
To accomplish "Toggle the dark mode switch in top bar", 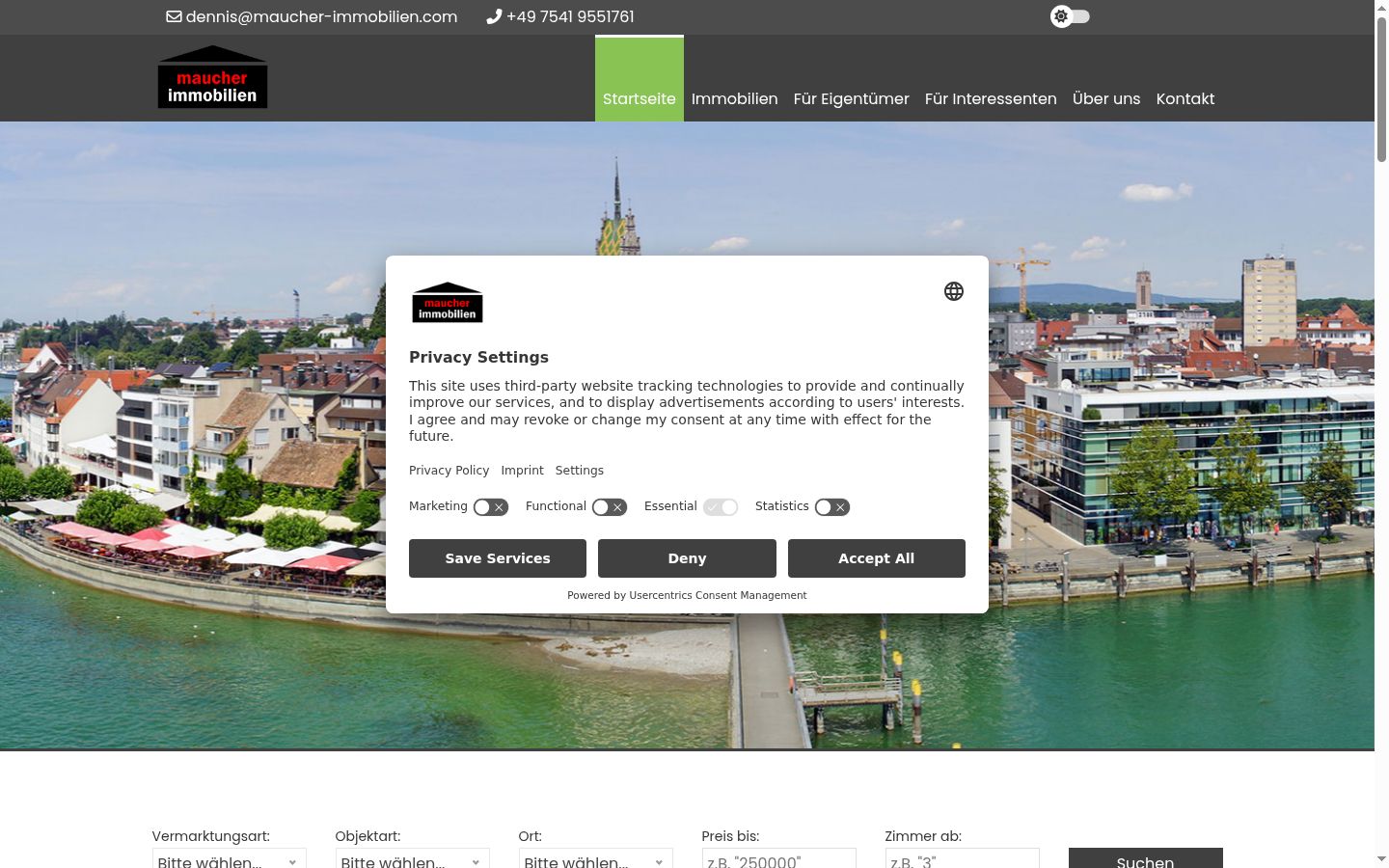I will click(1070, 16).
